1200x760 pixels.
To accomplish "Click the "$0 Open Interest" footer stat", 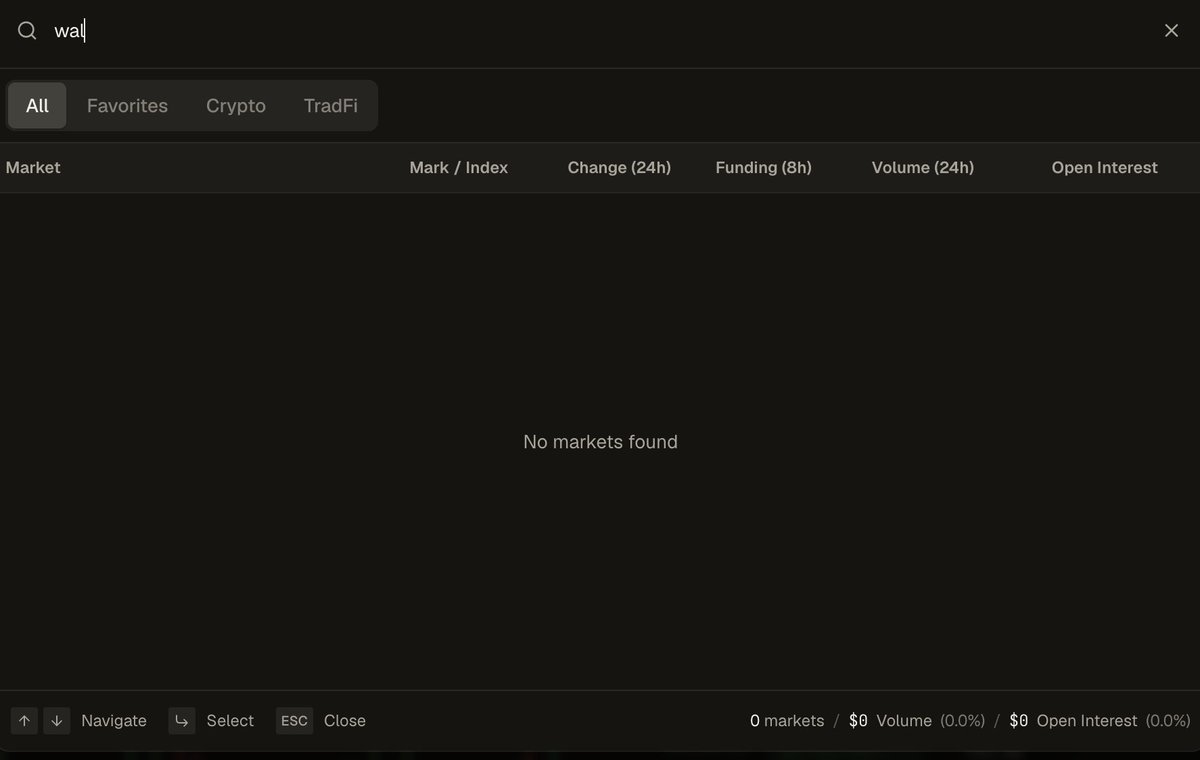I will pyautogui.click(x=1073, y=721).
